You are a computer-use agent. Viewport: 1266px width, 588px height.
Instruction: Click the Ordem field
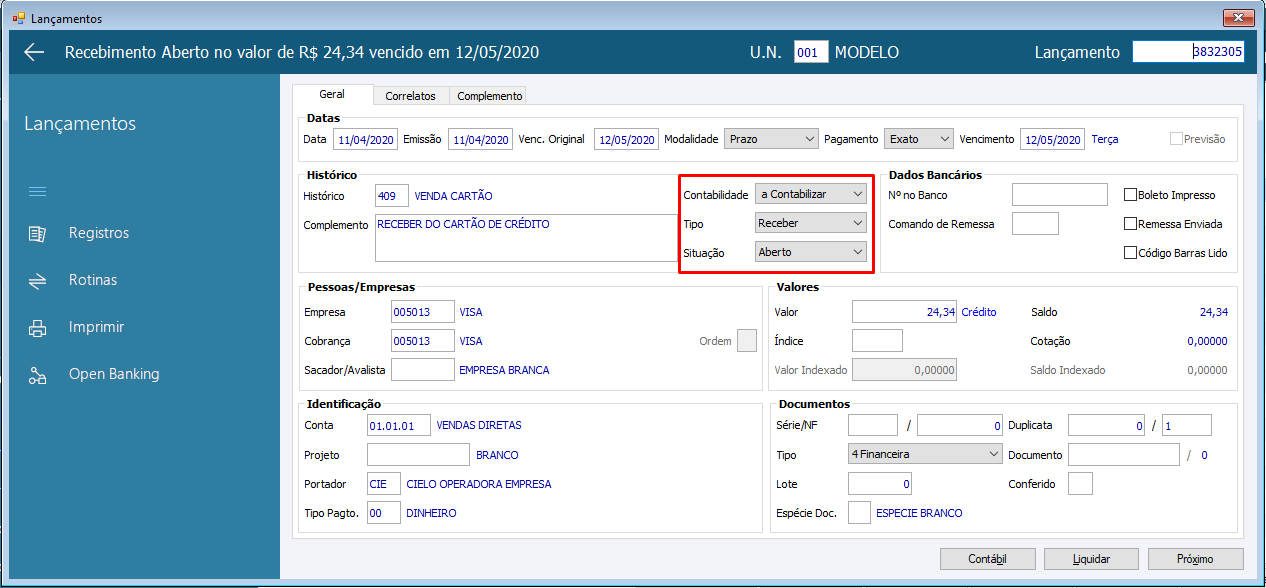(x=747, y=341)
